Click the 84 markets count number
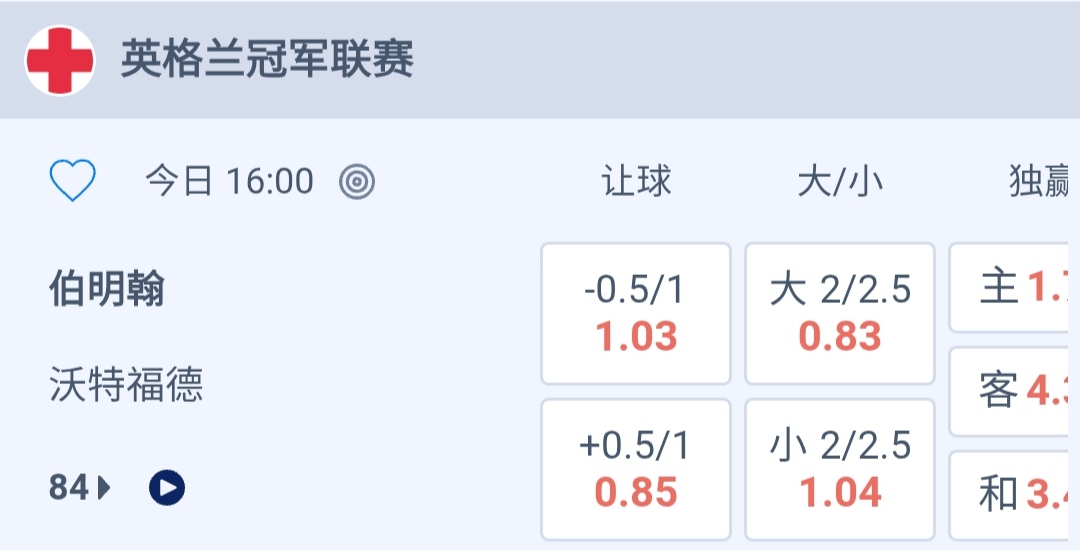The image size is (1080, 550). tap(69, 488)
